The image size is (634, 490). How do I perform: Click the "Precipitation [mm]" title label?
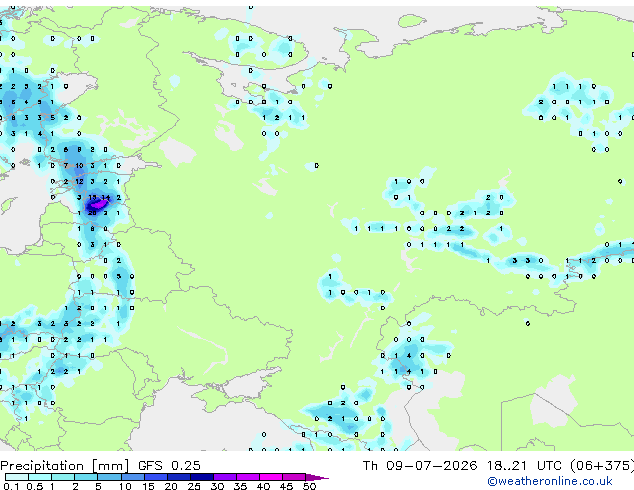click(65, 466)
